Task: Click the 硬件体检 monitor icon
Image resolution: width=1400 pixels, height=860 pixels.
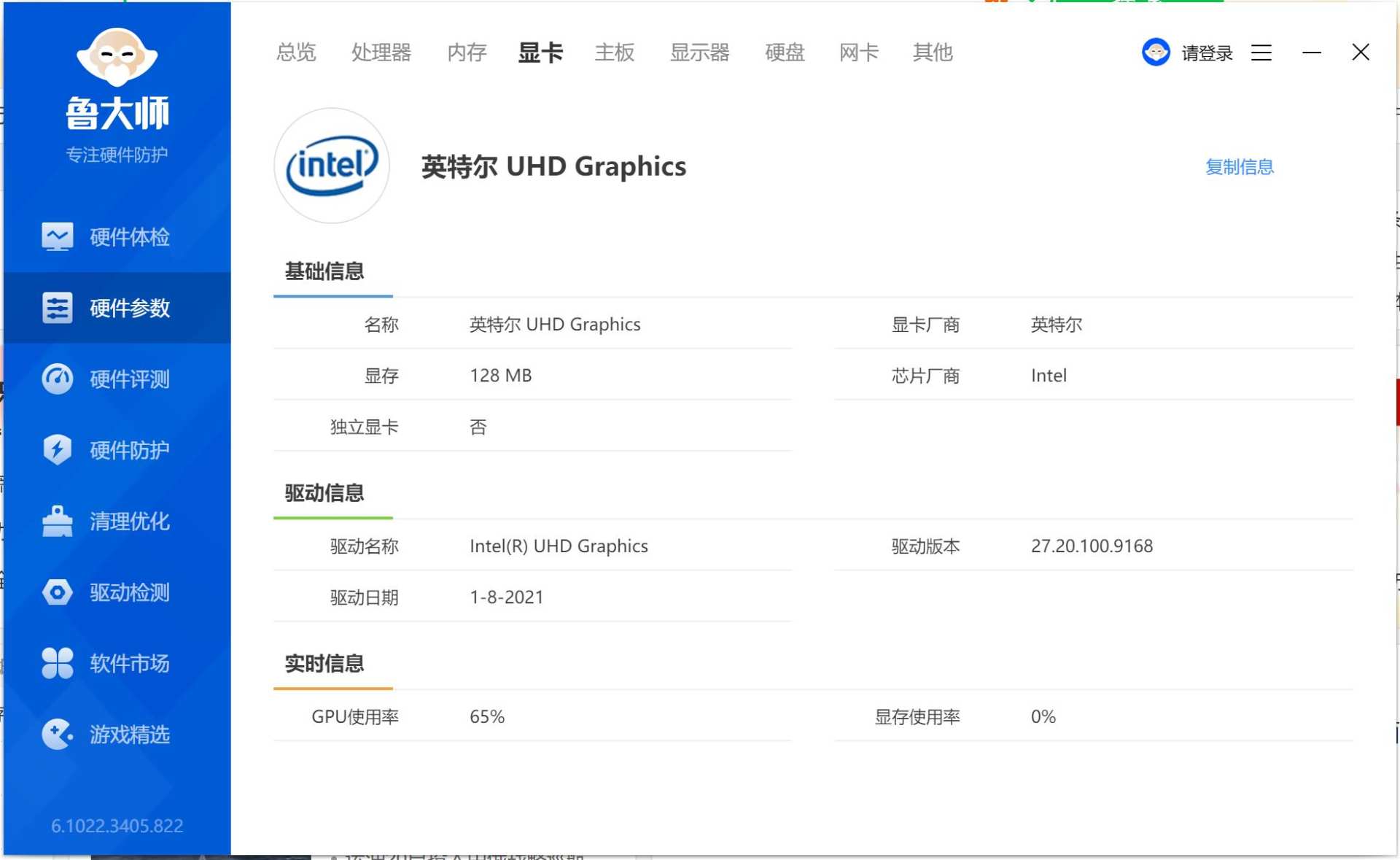Action: point(57,237)
